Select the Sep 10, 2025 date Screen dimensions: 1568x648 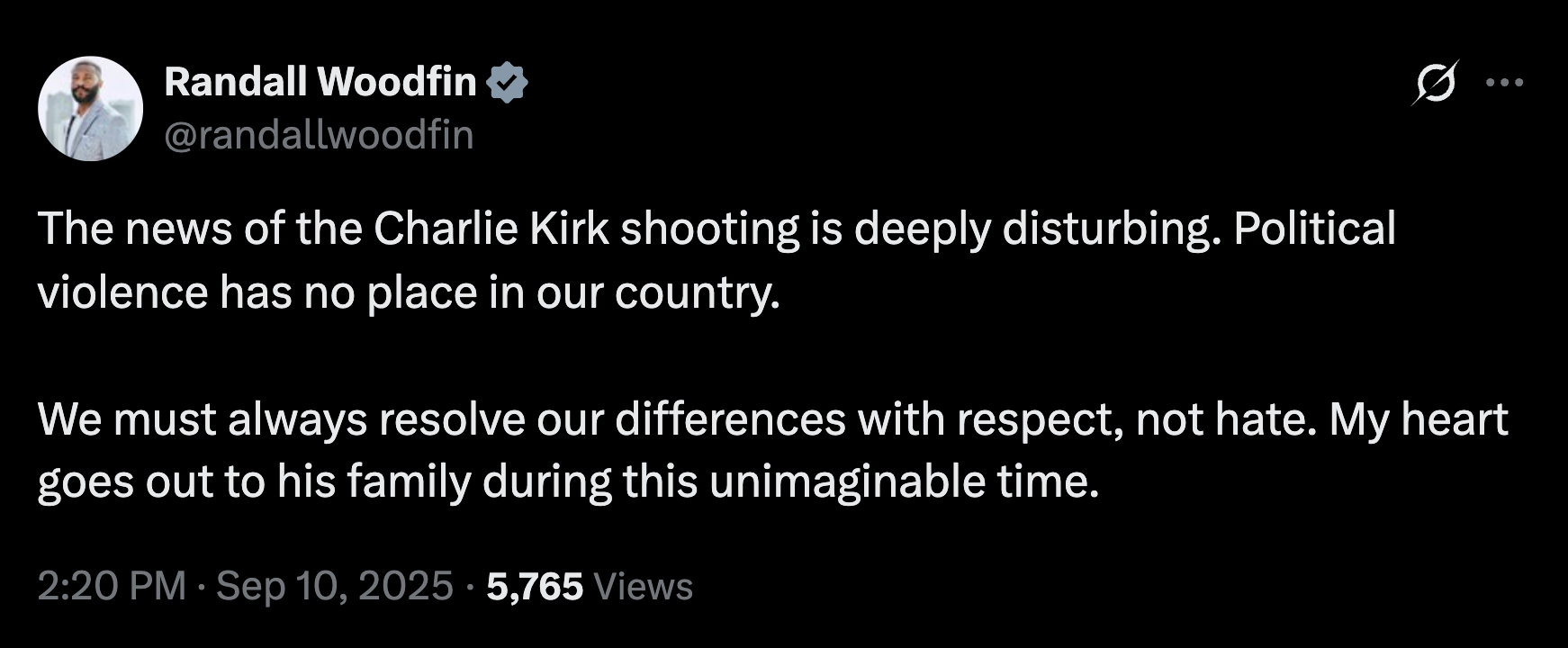click(x=334, y=587)
